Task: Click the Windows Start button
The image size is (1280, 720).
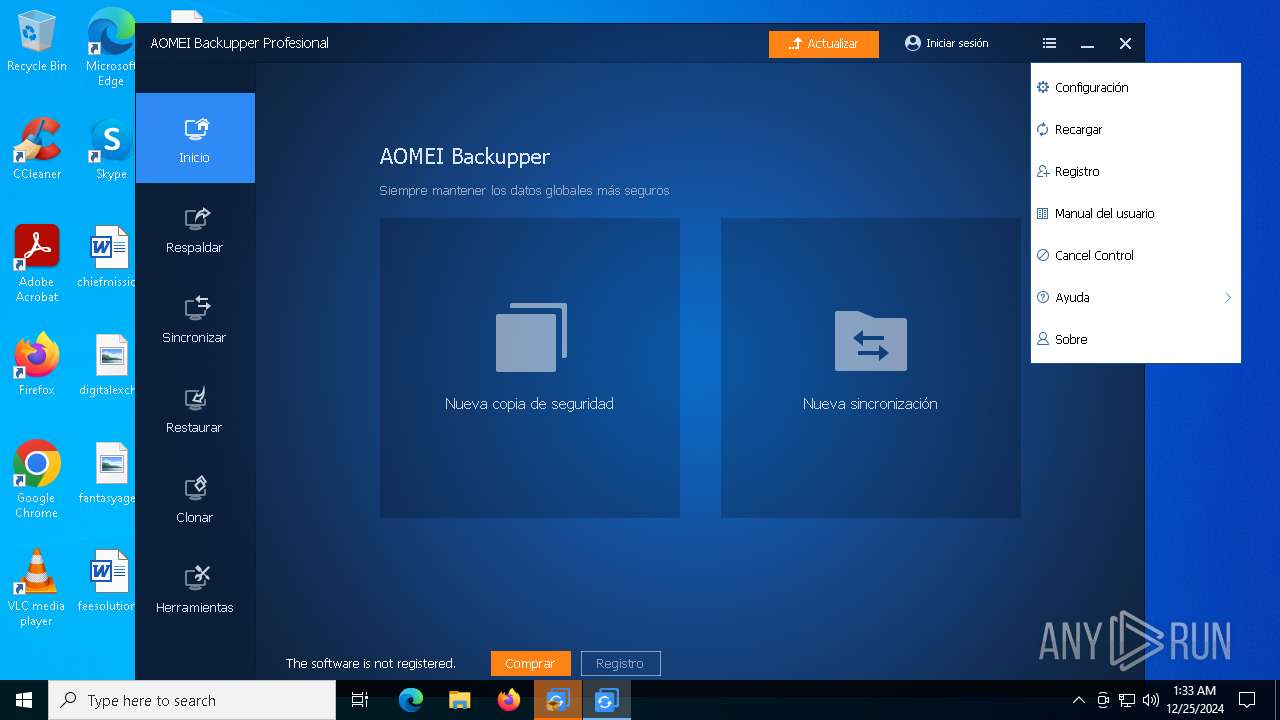Action: tap(24, 700)
